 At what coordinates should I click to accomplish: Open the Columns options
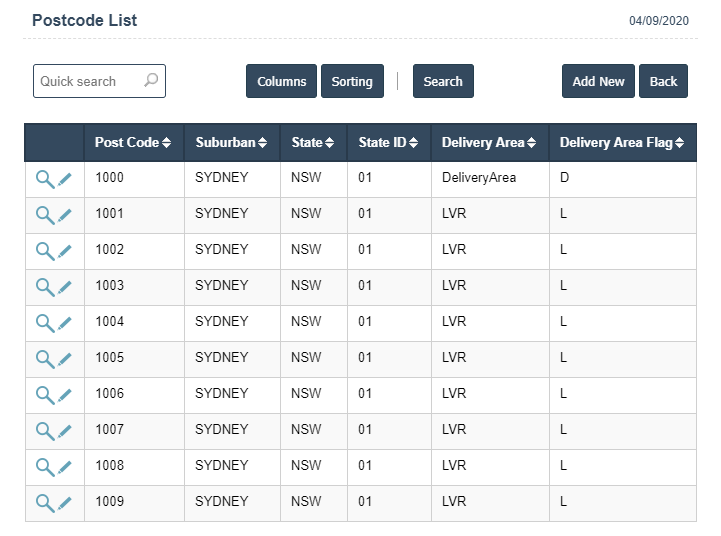281,82
